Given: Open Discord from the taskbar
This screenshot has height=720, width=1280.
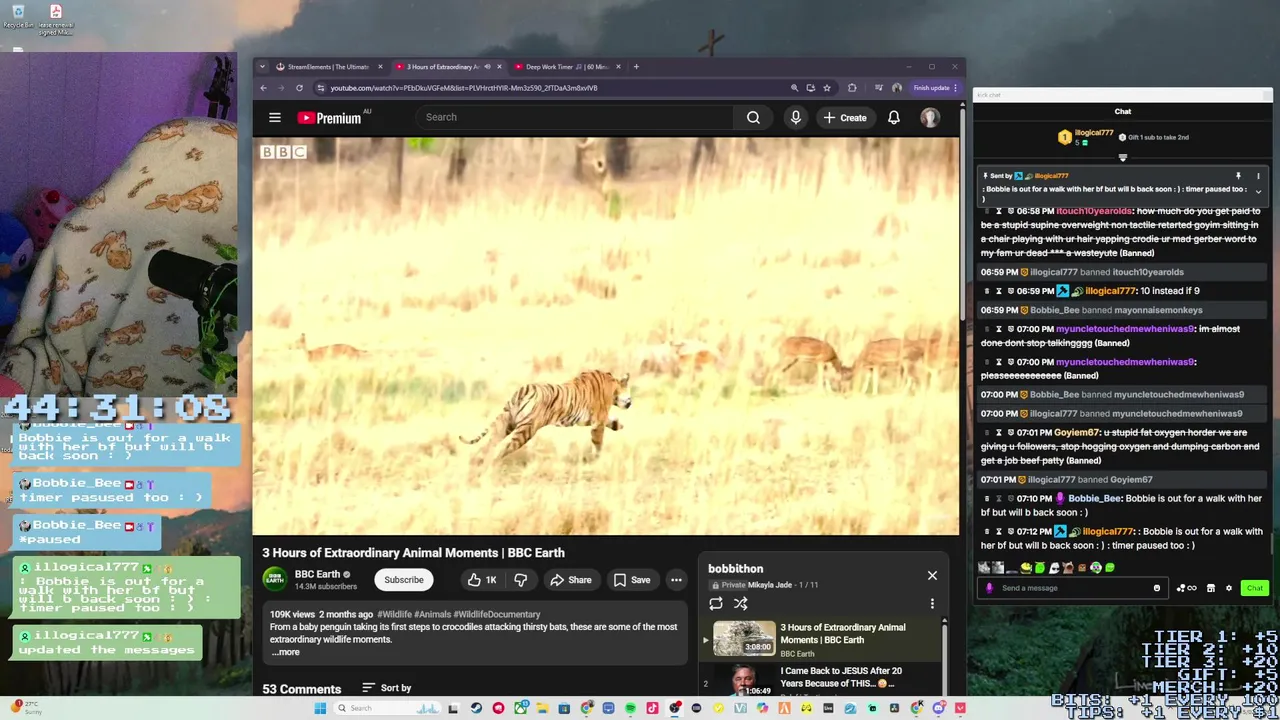Looking at the screenshot, I should click(937, 708).
